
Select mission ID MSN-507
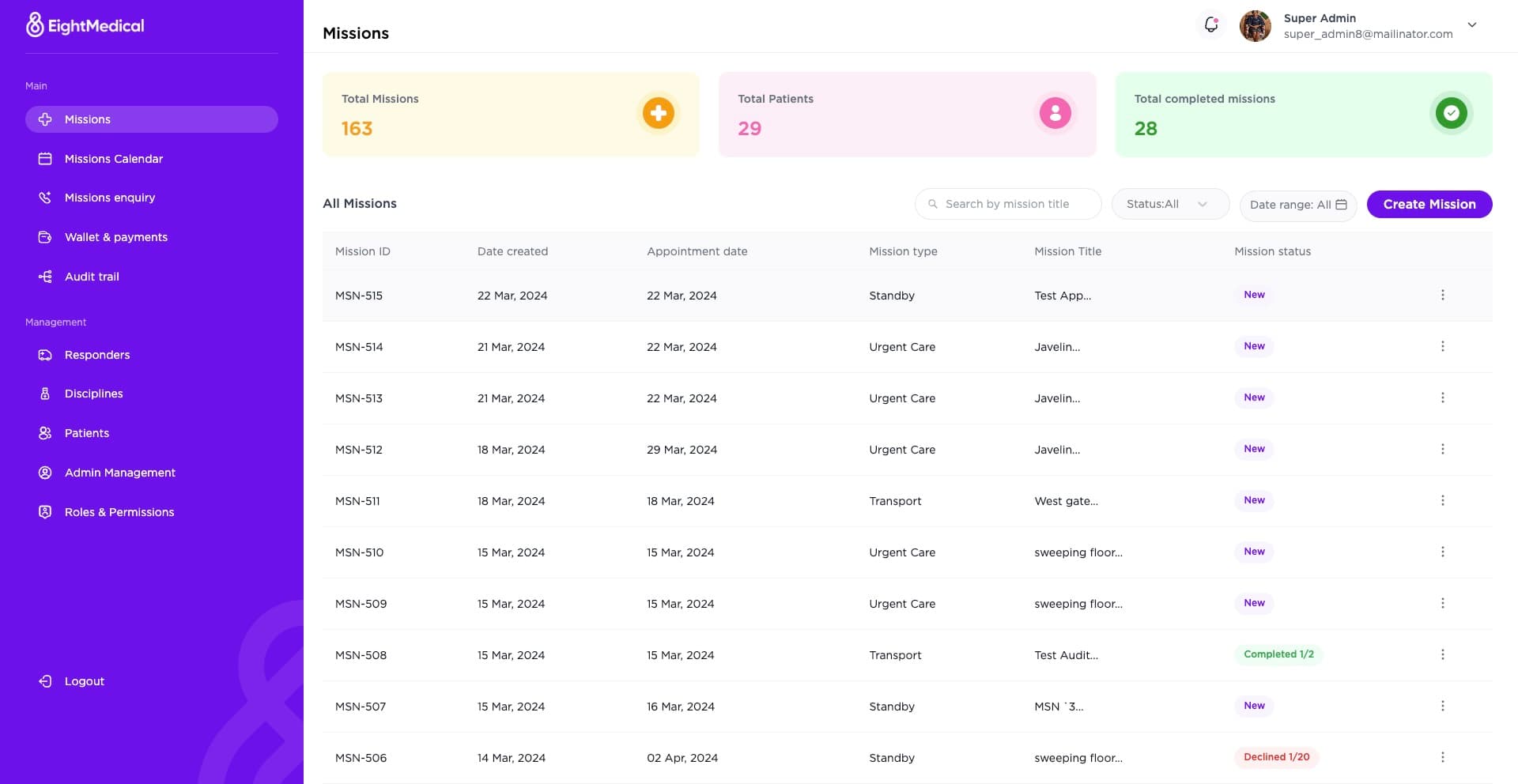pos(361,707)
